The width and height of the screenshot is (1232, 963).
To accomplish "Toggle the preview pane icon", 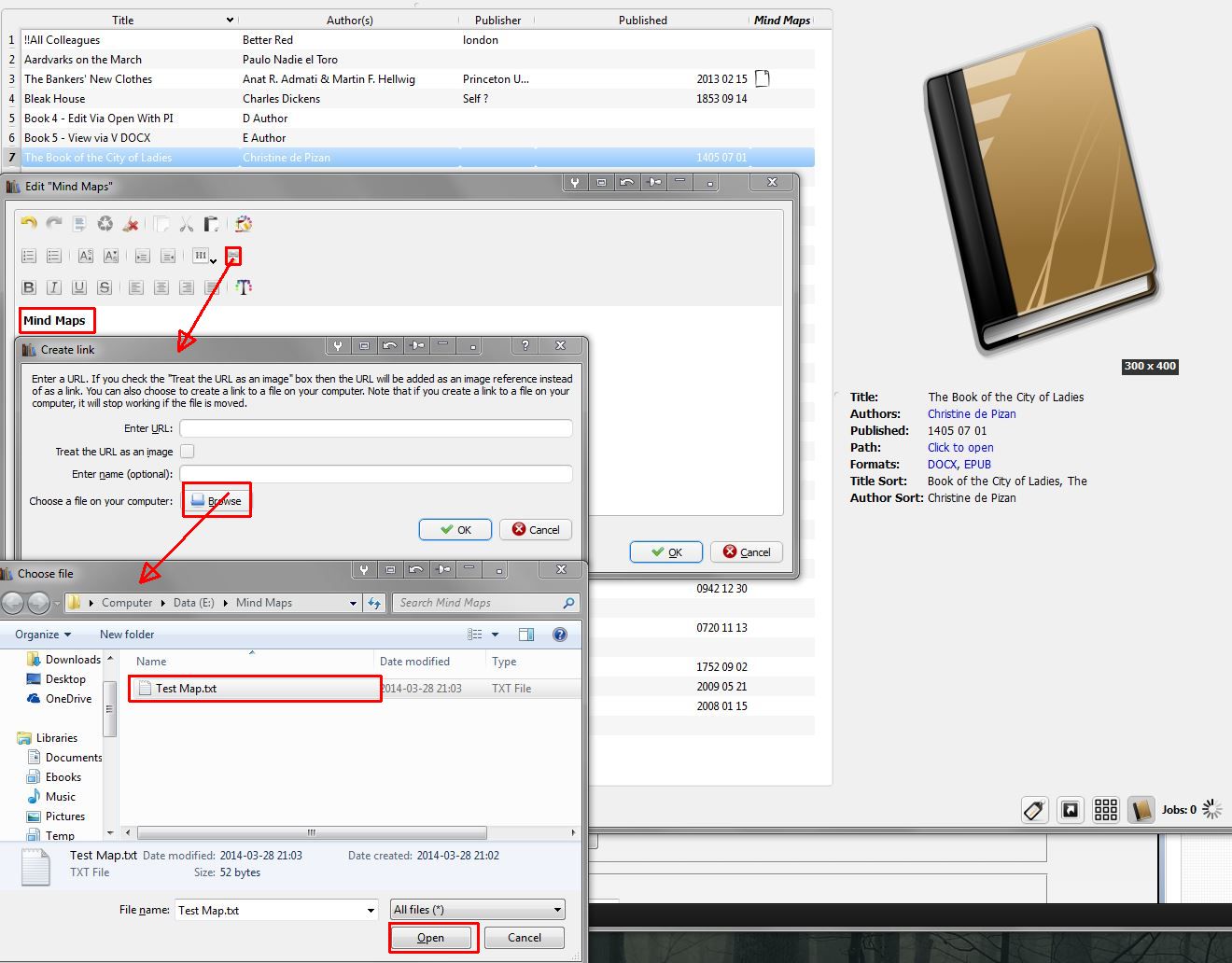I will pyautogui.click(x=526, y=635).
